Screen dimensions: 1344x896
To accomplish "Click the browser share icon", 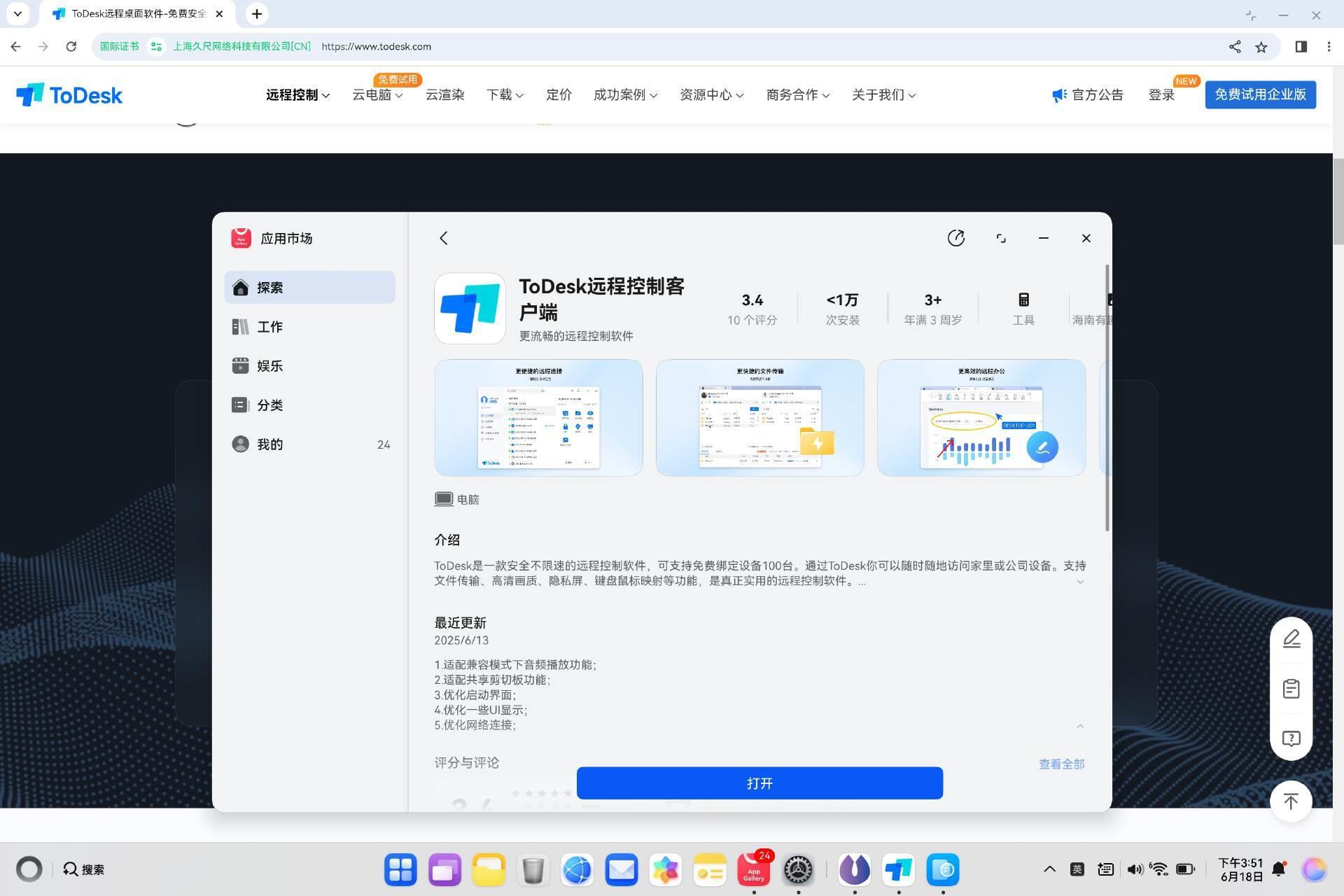I will (1235, 46).
